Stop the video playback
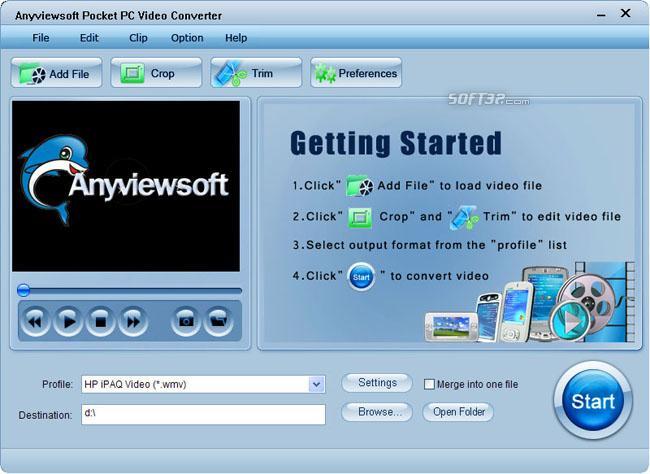 coord(101,321)
